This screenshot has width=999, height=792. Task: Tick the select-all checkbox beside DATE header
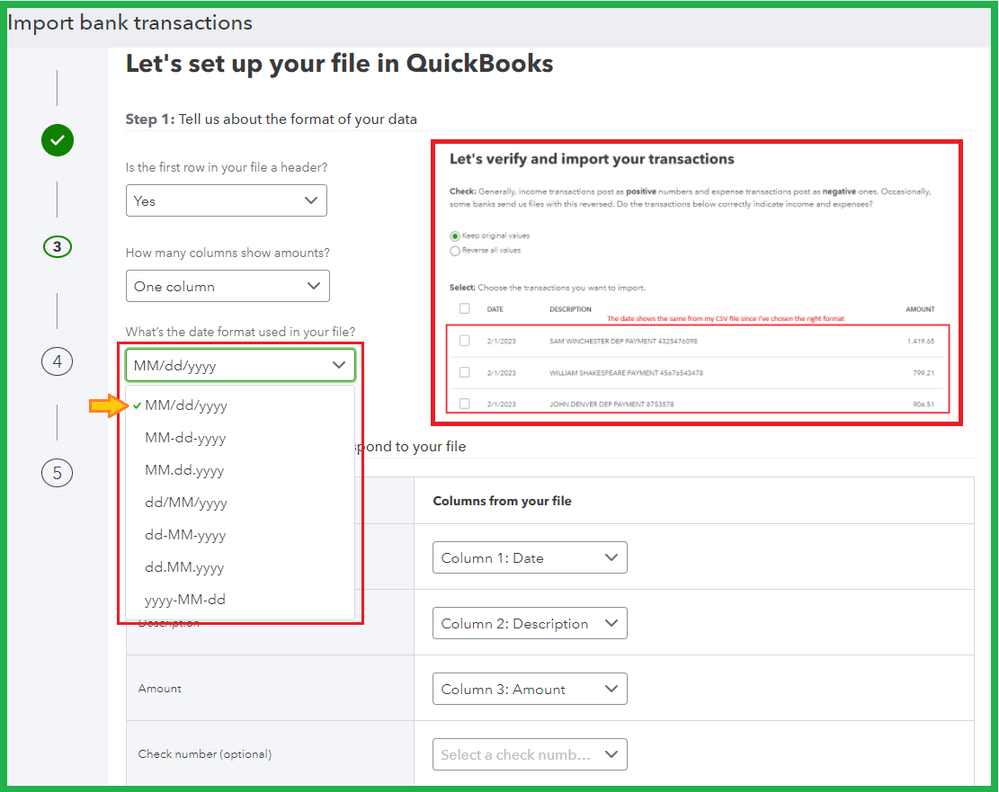tap(464, 308)
